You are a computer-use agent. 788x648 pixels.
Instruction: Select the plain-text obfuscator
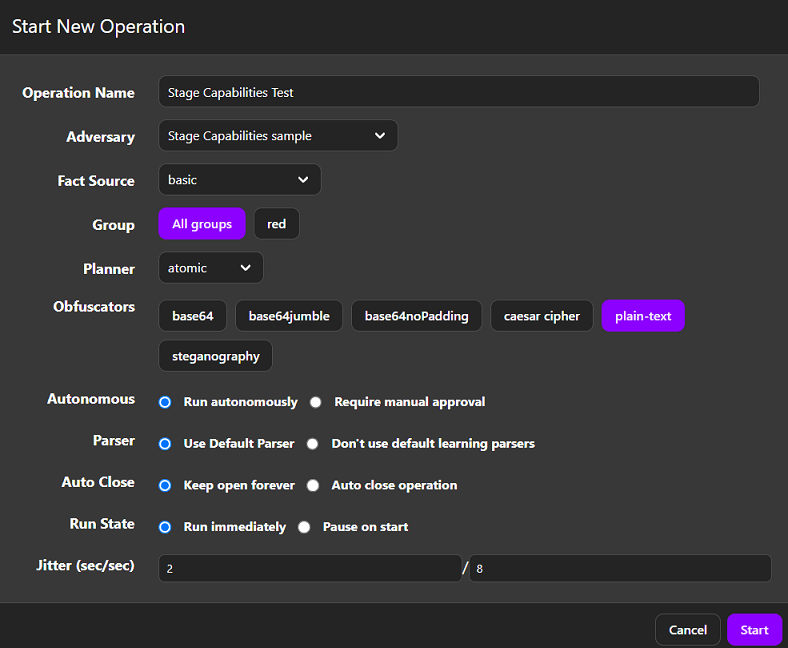(643, 316)
